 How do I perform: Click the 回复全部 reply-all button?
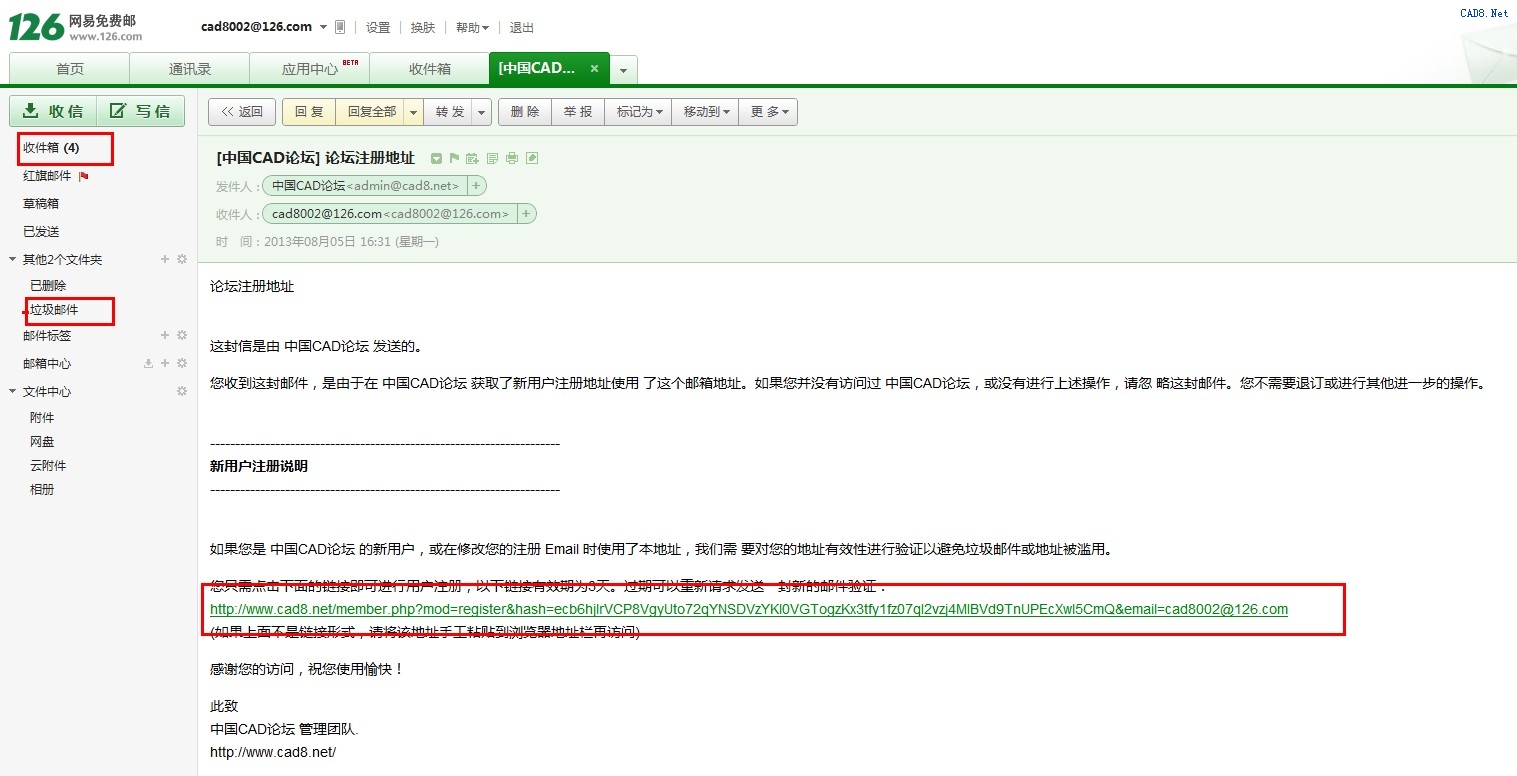click(x=371, y=112)
